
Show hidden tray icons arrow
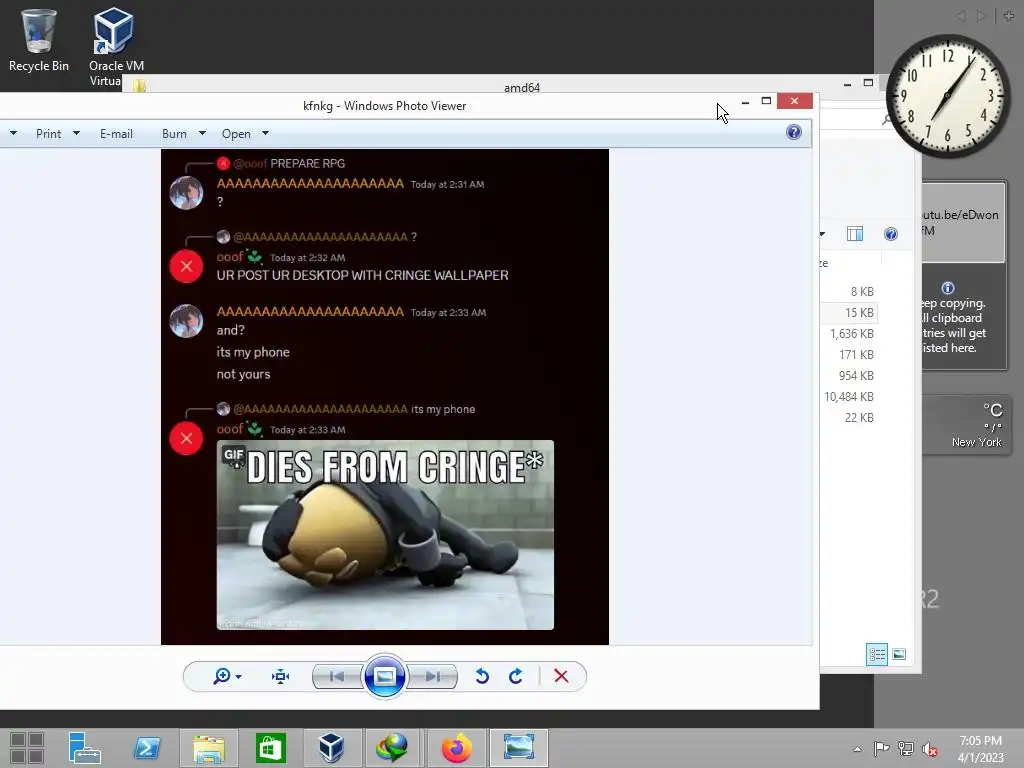857,749
